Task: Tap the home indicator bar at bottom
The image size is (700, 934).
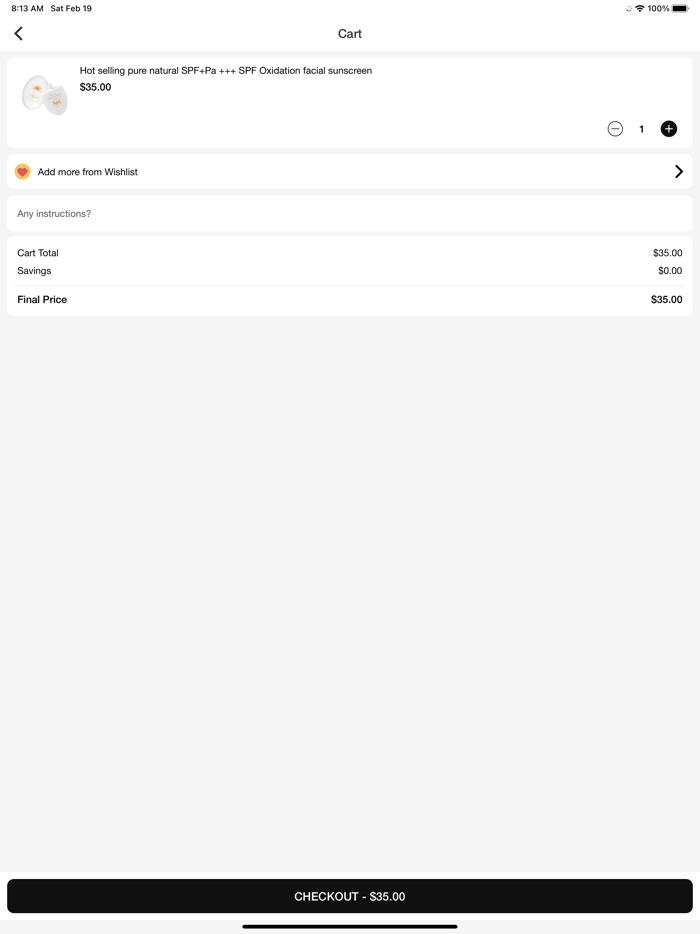Action: tap(350, 926)
